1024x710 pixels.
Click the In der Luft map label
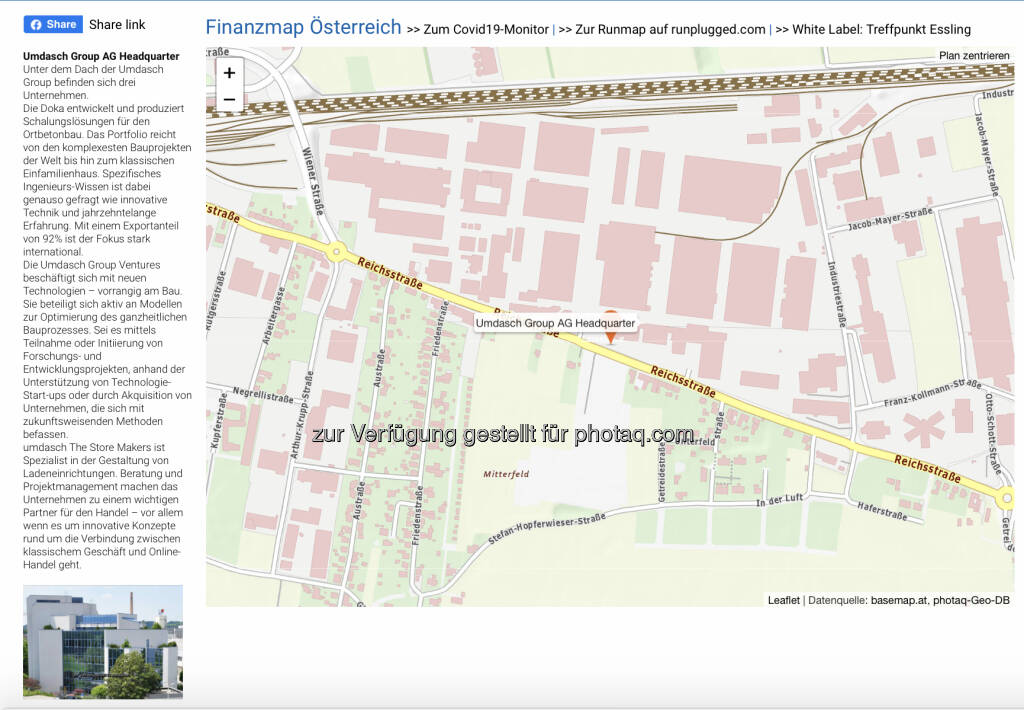coord(779,500)
